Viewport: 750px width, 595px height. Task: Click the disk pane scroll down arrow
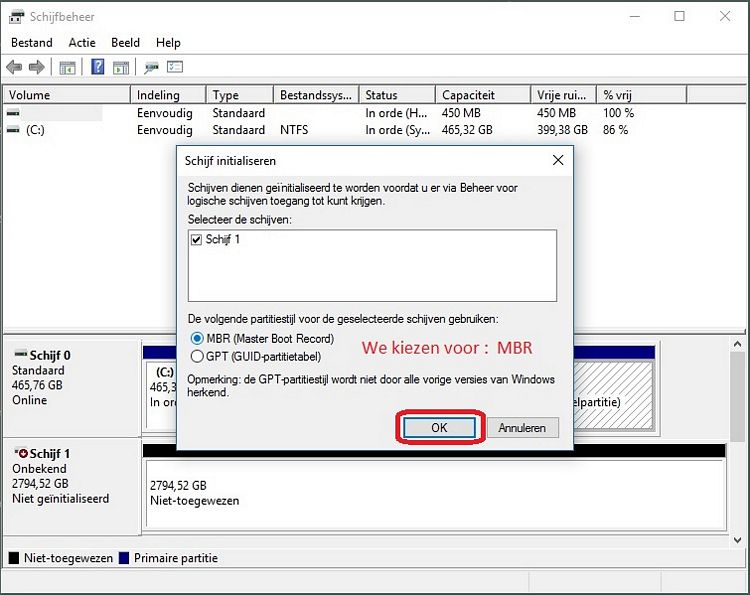(x=737, y=540)
